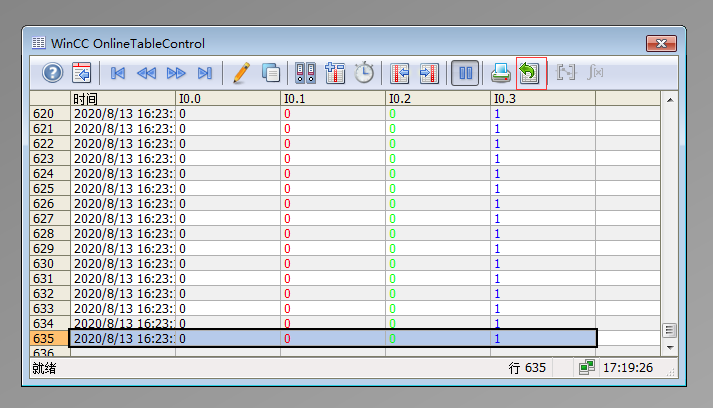
Task: Open select data connection icon
Action: coord(306,73)
